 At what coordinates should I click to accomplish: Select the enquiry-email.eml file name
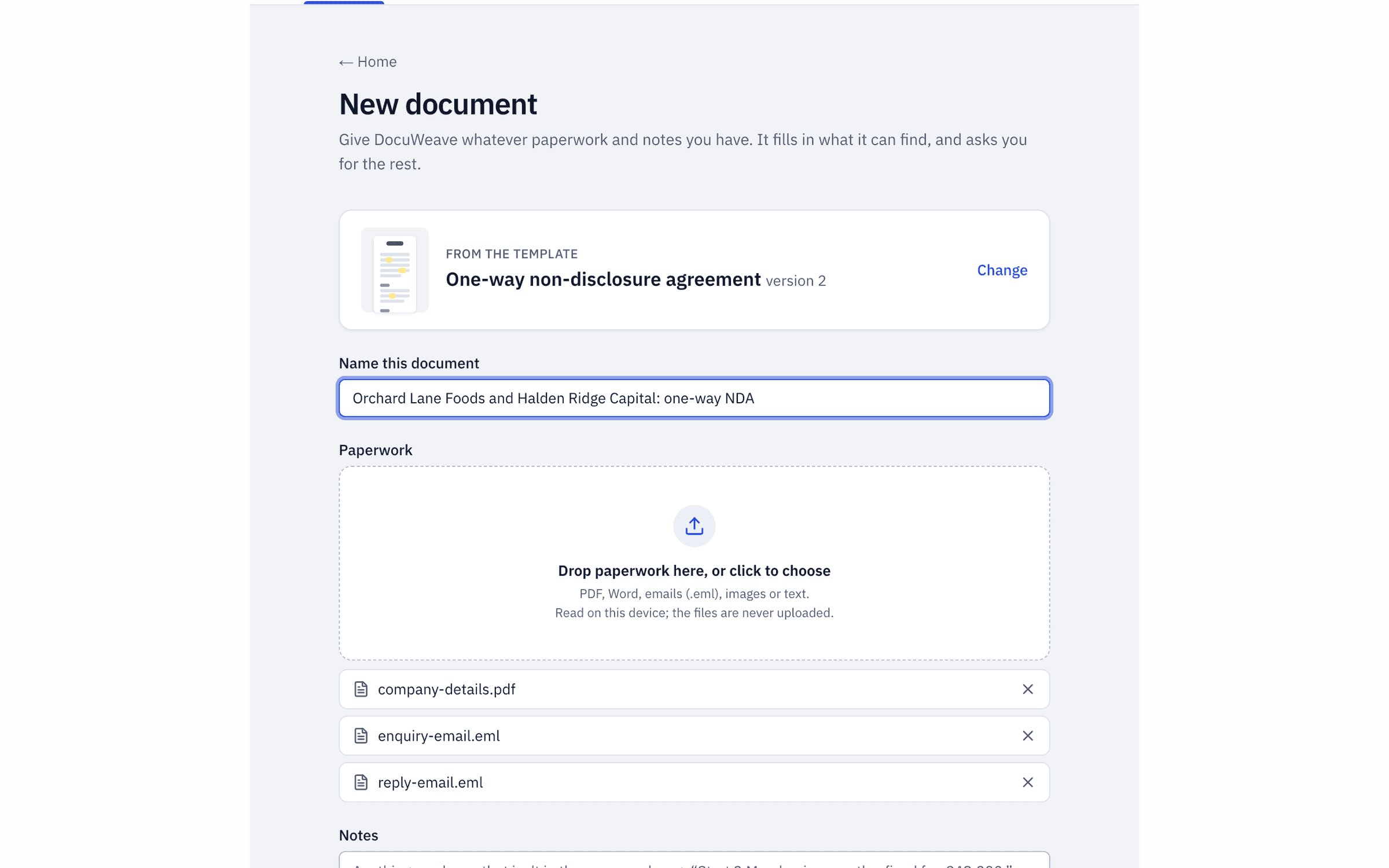click(439, 735)
